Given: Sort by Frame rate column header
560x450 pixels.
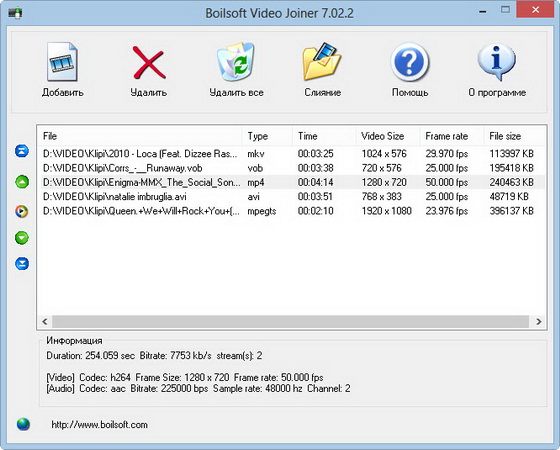Looking at the screenshot, I should pyautogui.click(x=452, y=136).
